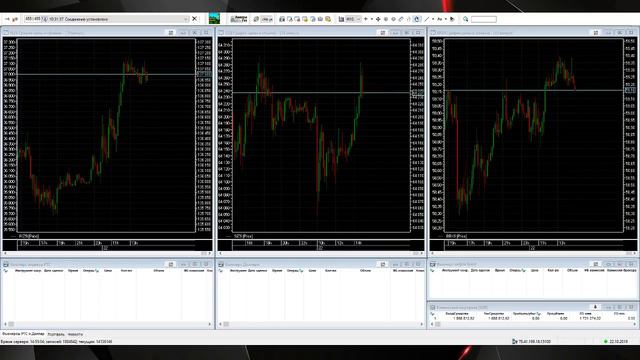Open the text tool dropdown arrow

point(446,19)
